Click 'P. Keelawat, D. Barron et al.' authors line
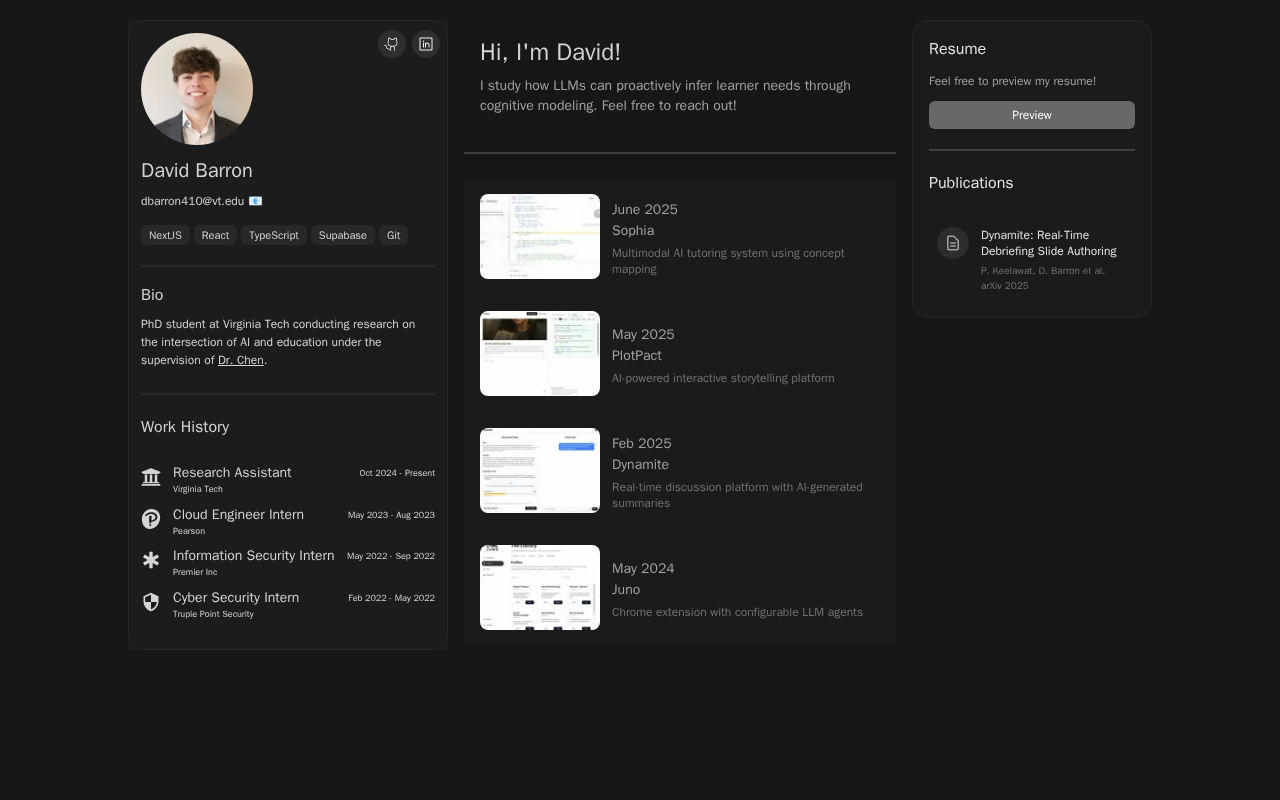This screenshot has height=800, width=1280. point(1043,271)
